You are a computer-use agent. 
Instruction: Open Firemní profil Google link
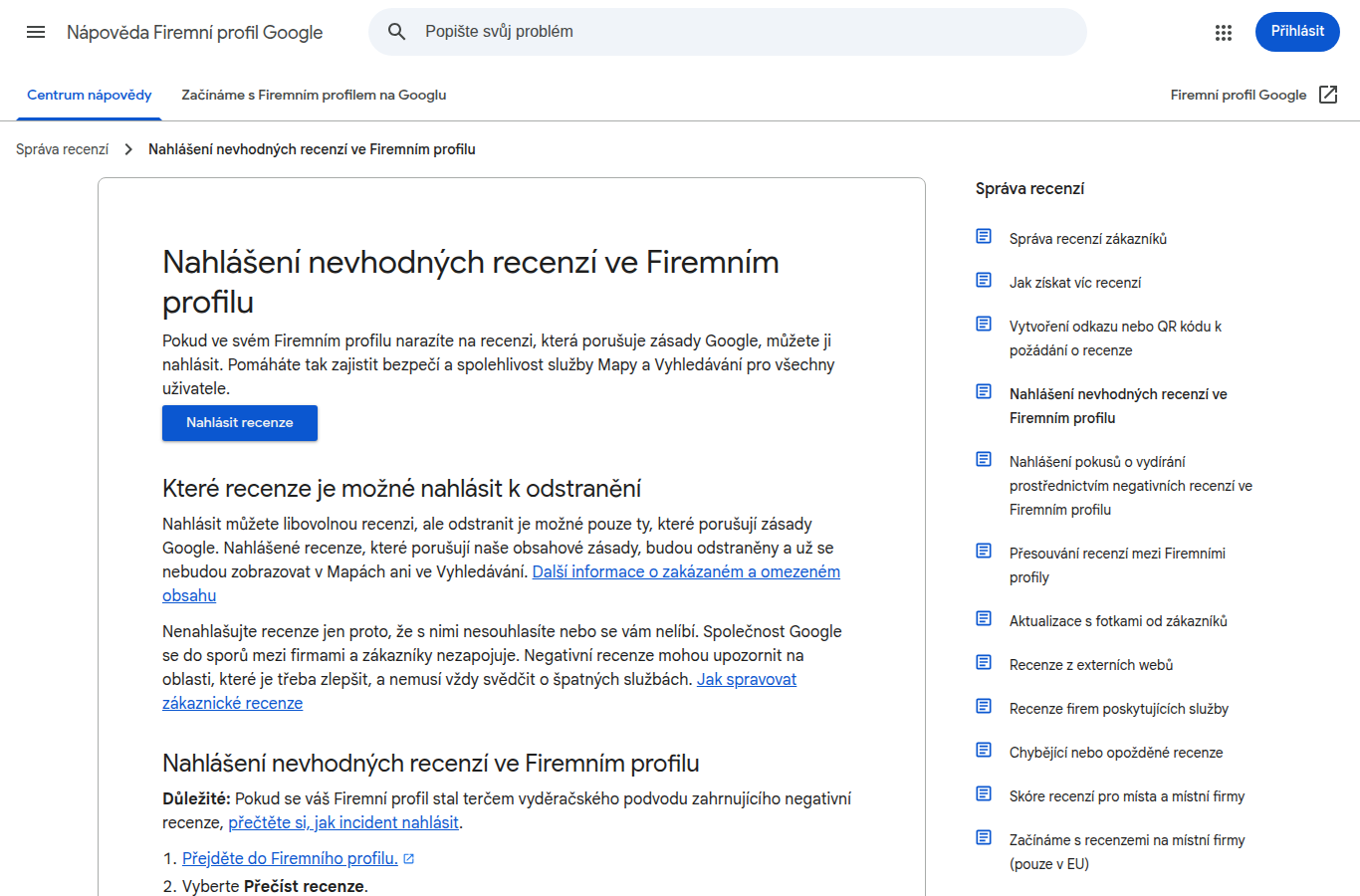(x=1239, y=95)
